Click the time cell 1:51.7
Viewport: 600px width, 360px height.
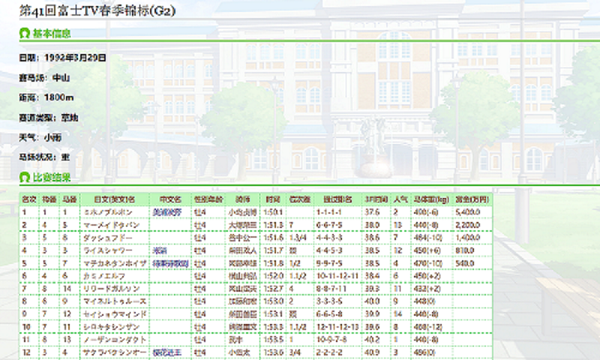pos(273,251)
